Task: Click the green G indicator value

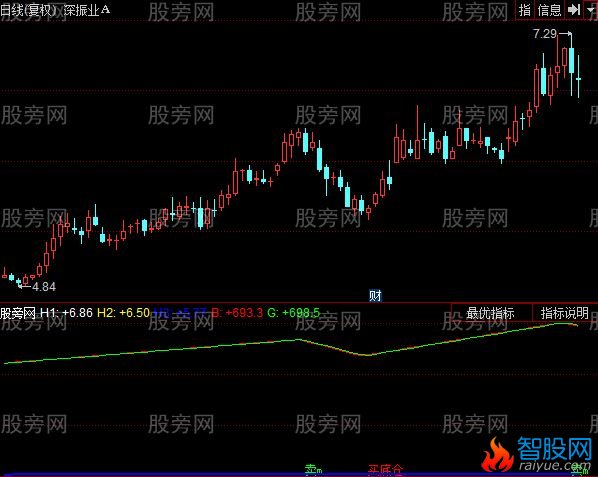Action: (x=293, y=313)
